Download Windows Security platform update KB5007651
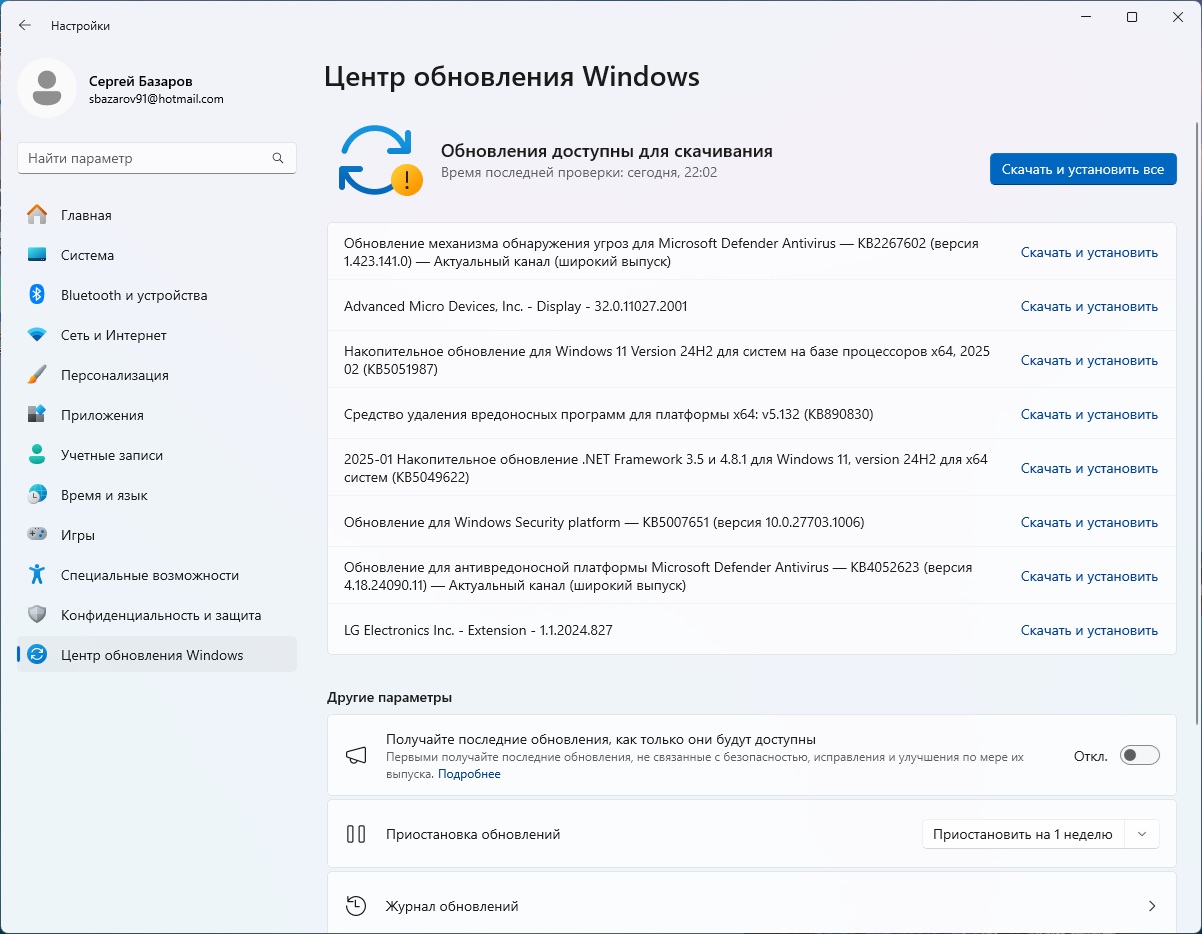The height and width of the screenshot is (934, 1202). point(1089,523)
